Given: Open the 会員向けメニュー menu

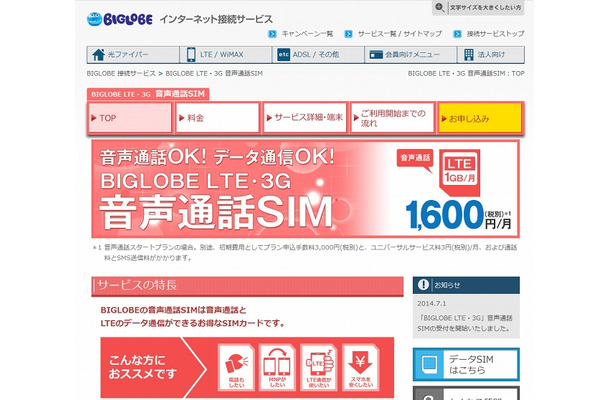Looking at the screenshot, I should pyautogui.click(x=411, y=54).
